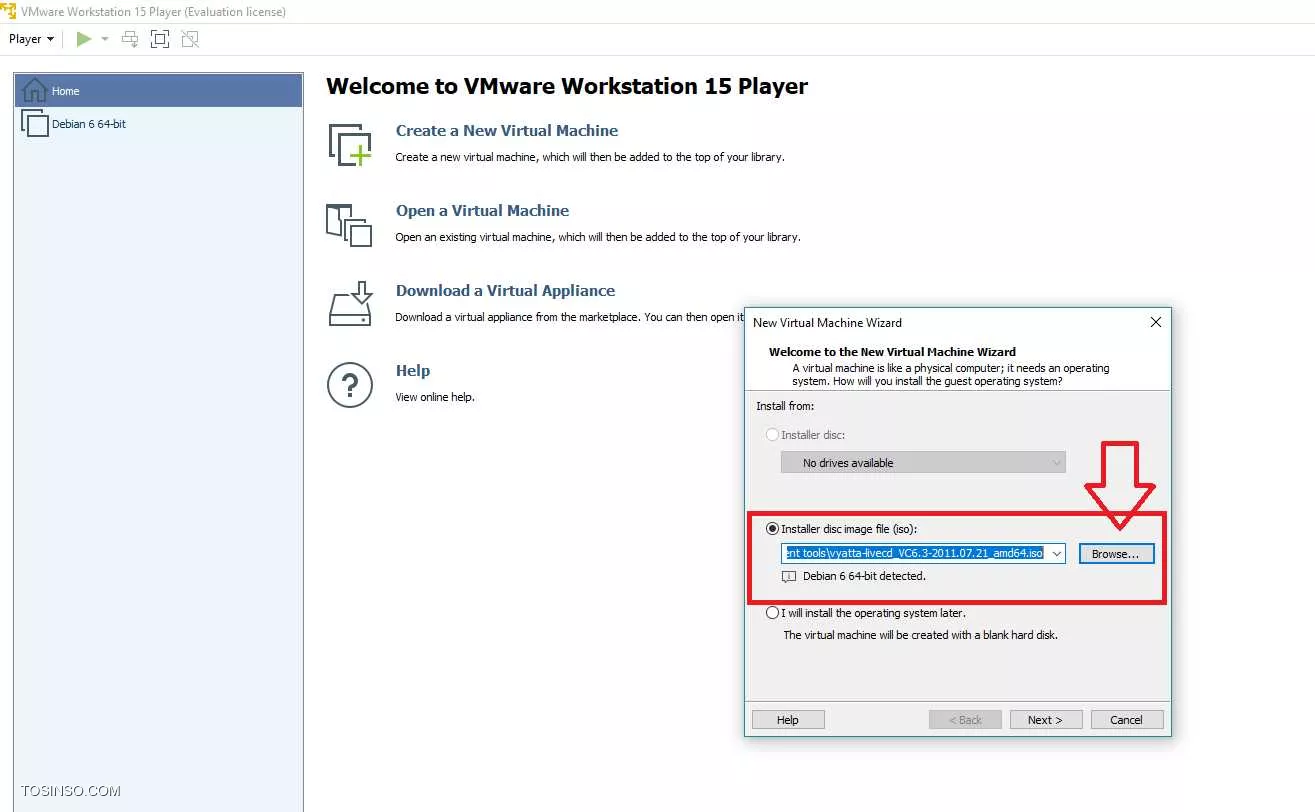
Task: Click the Cancel button in wizard
Action: (1126, 720)
